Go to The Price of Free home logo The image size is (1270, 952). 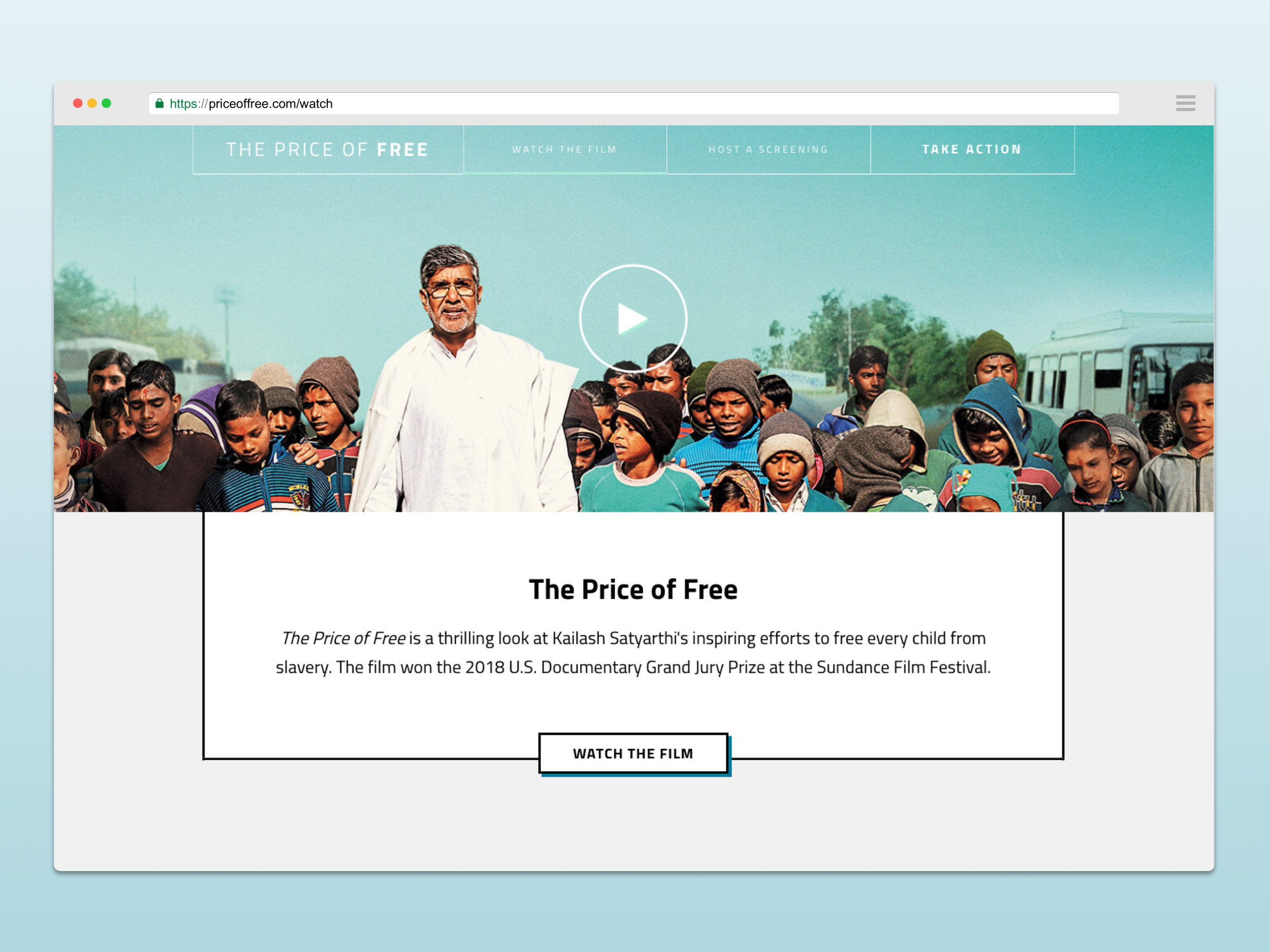pyautogui.click(x=327, y=150)
